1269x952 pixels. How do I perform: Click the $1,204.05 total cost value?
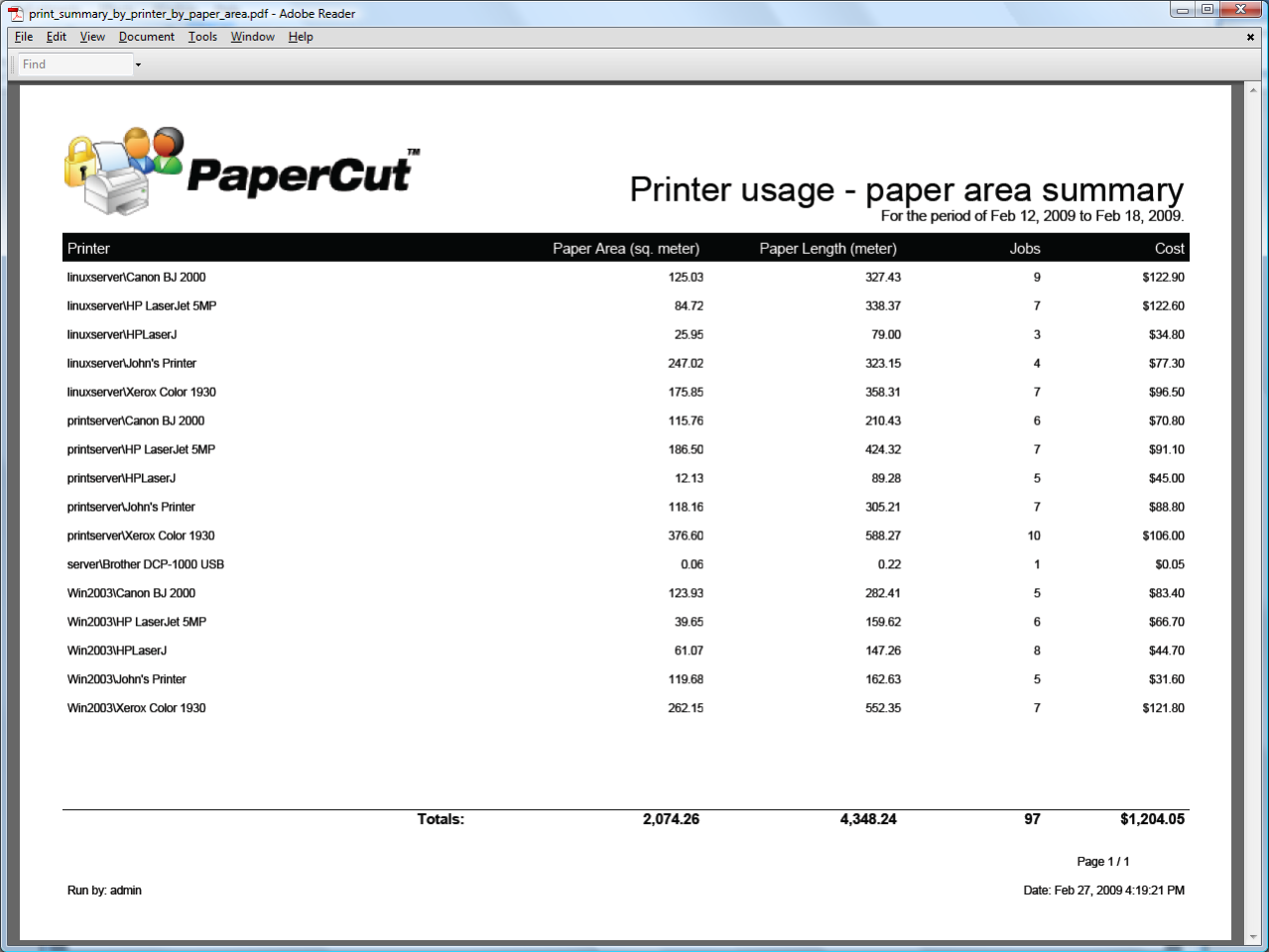click(1152, 819)
